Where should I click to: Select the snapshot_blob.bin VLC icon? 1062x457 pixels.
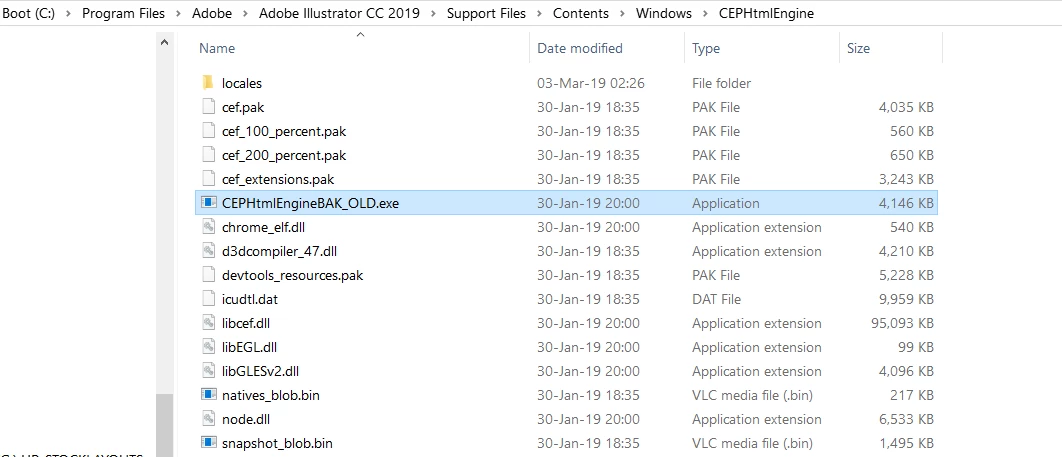click(209, 443)
